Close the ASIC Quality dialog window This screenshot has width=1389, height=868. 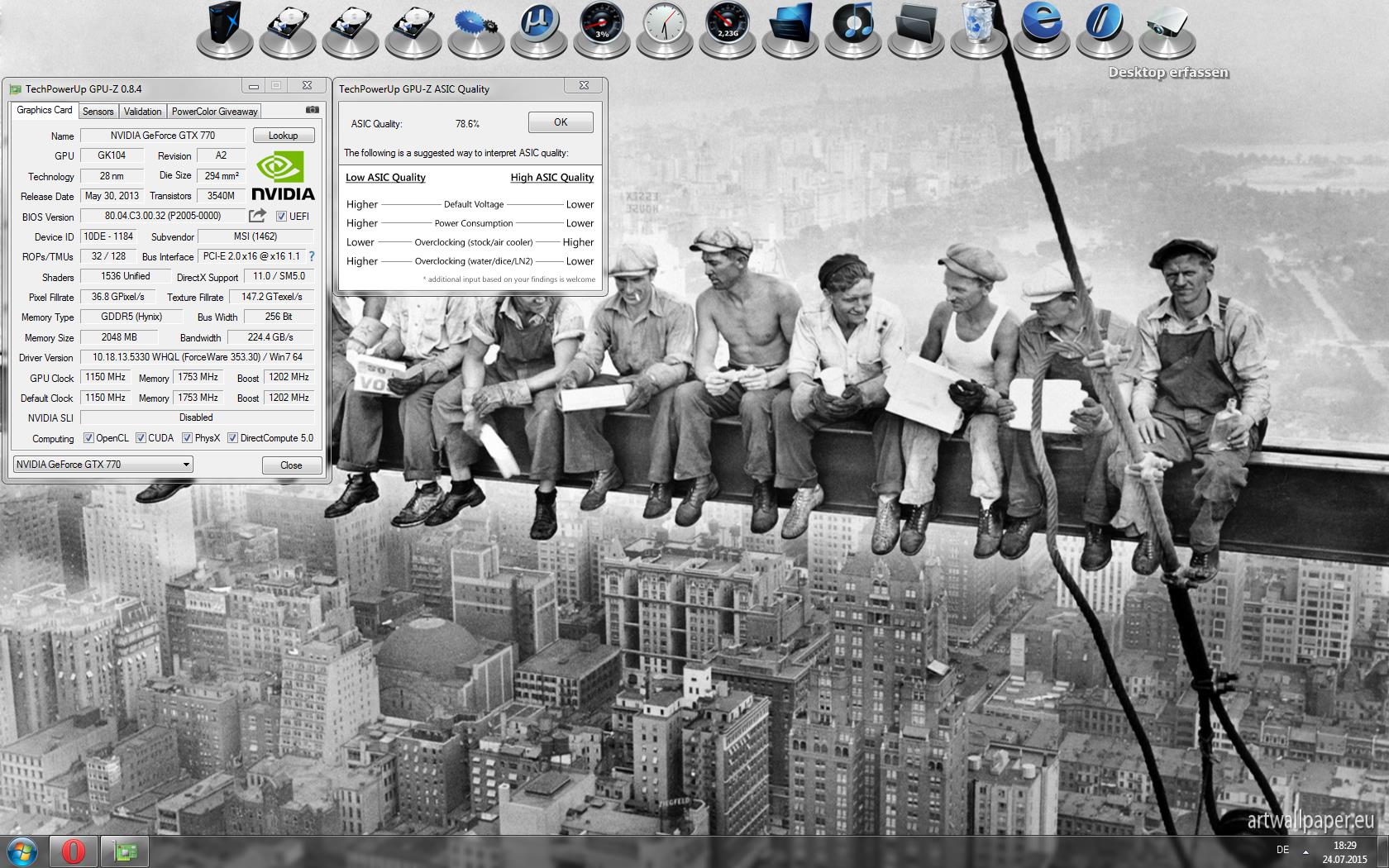pyautogui.click(x=584, y=85)
